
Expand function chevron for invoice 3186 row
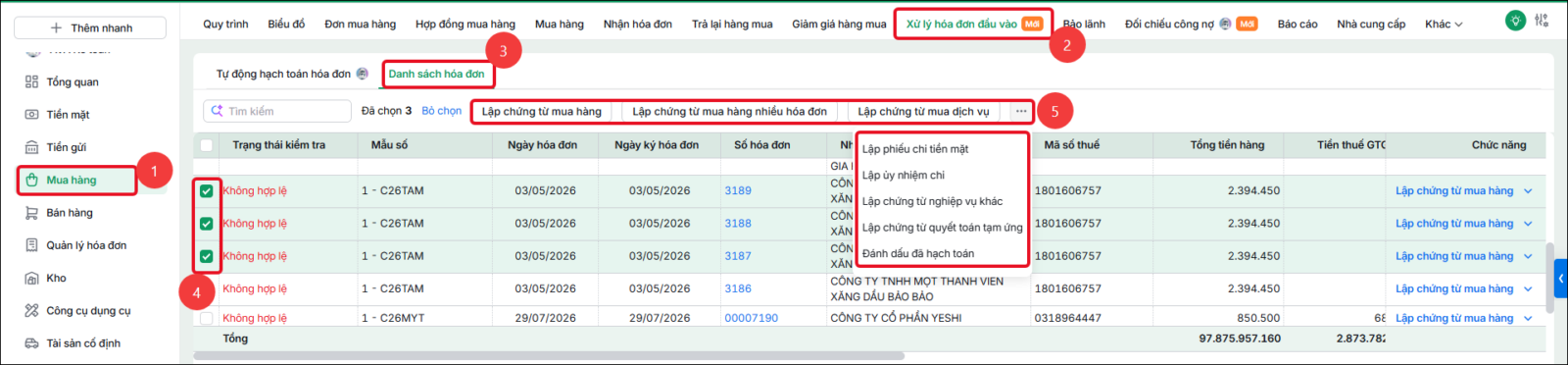point(1528,288)
